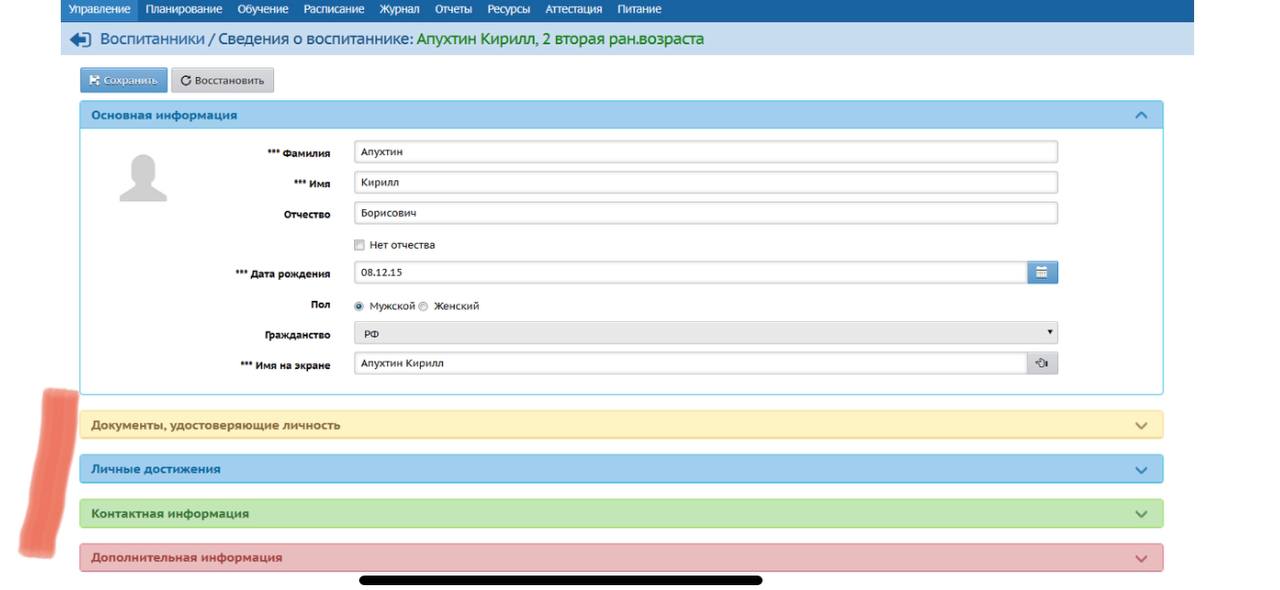Open the Журнал menu

pyautogui.click(x=400, y=9)
